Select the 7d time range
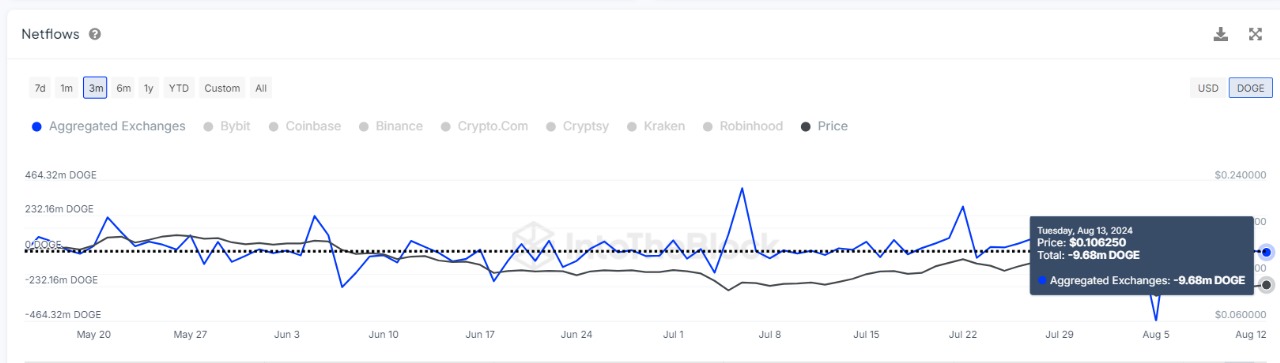The width and height of the screenshot is (1280, 363). click(40, 88)
